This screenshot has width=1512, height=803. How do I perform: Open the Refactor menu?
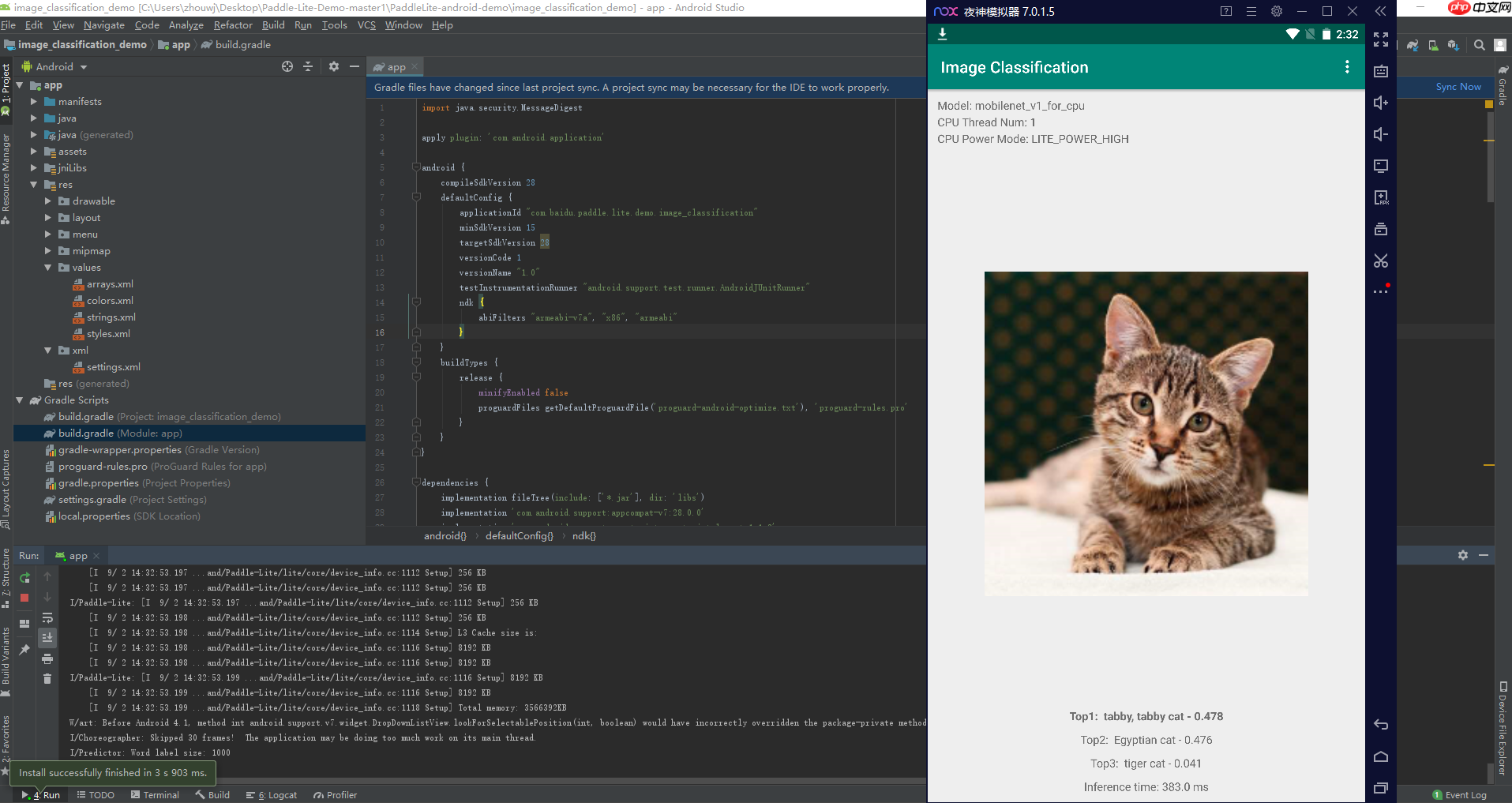click(x=233, y=25)
